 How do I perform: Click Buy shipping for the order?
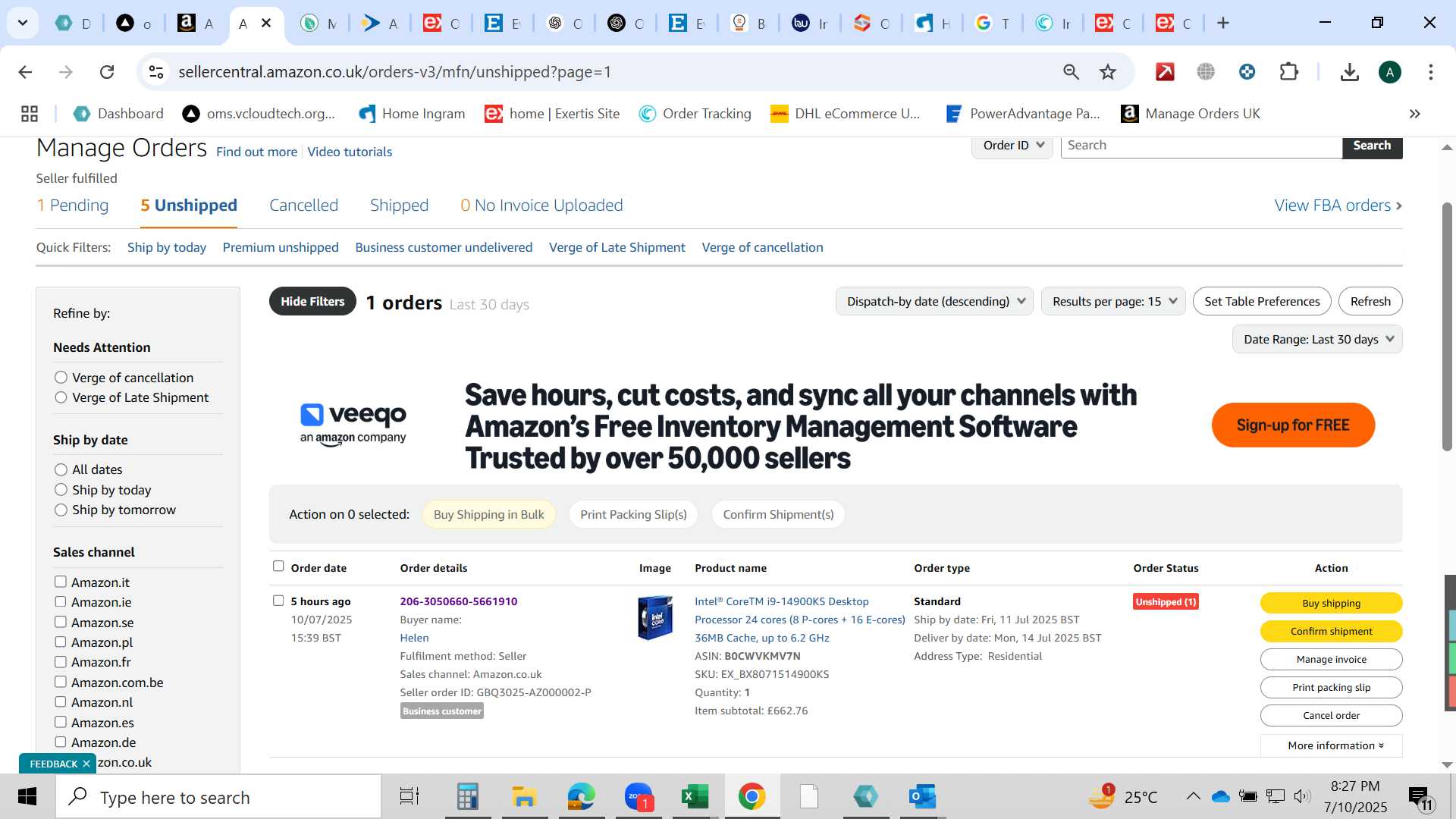click(x=1331, y=603)
